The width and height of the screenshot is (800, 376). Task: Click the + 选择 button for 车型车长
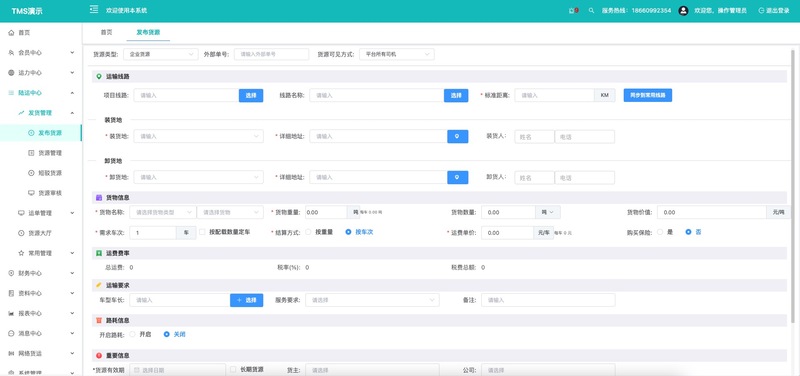tap(246, 300)
